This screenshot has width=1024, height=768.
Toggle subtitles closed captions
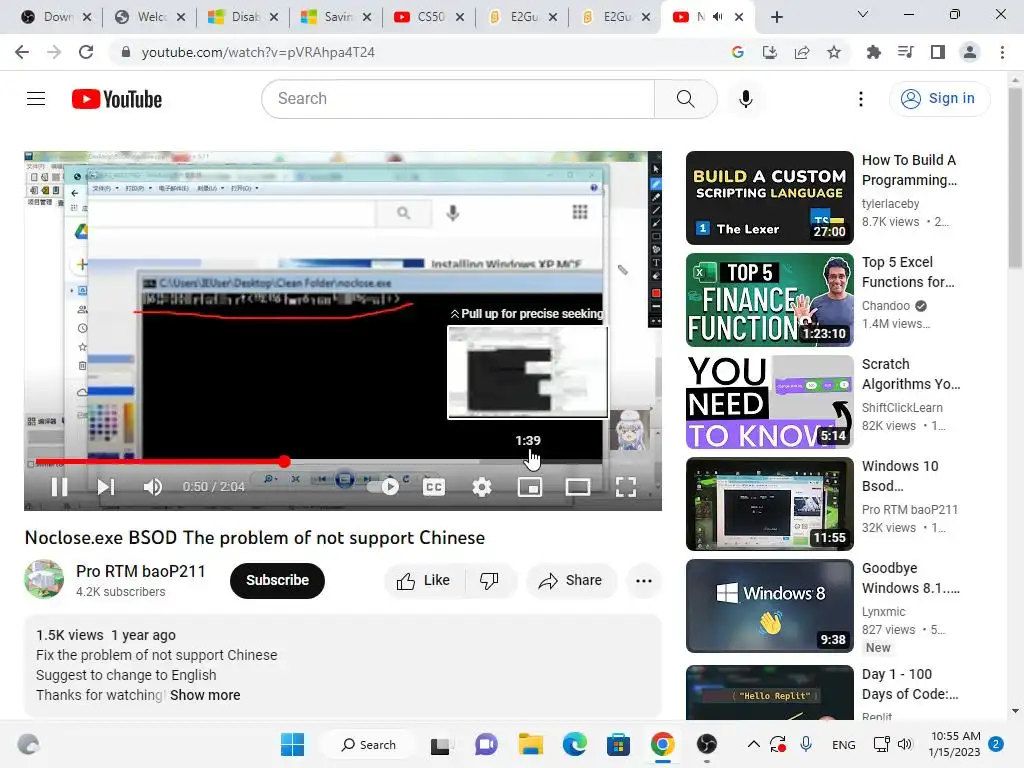click(x=434, y=487)
